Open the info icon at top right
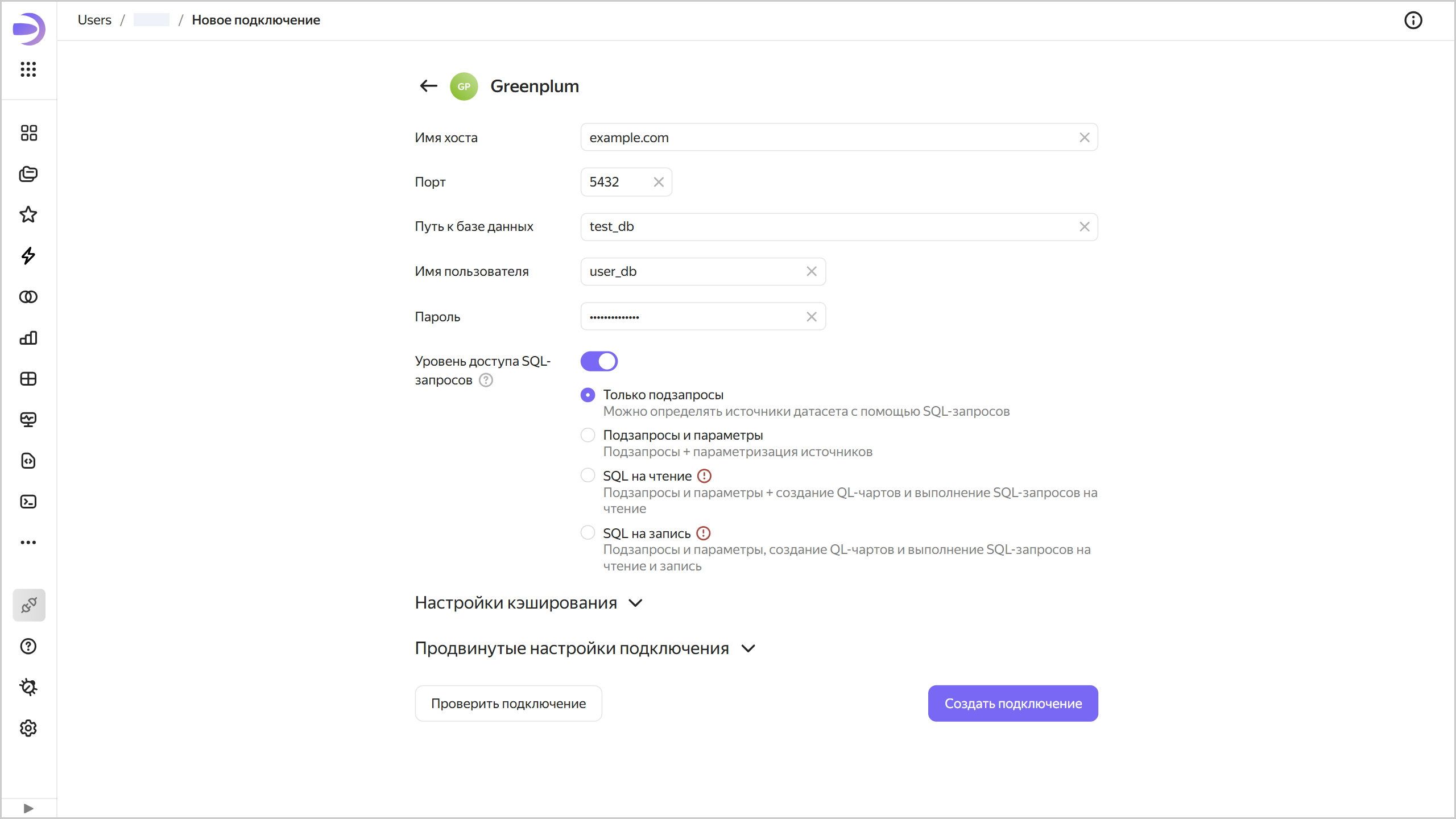The image size is (1456, 819). tap(1413, 20)
